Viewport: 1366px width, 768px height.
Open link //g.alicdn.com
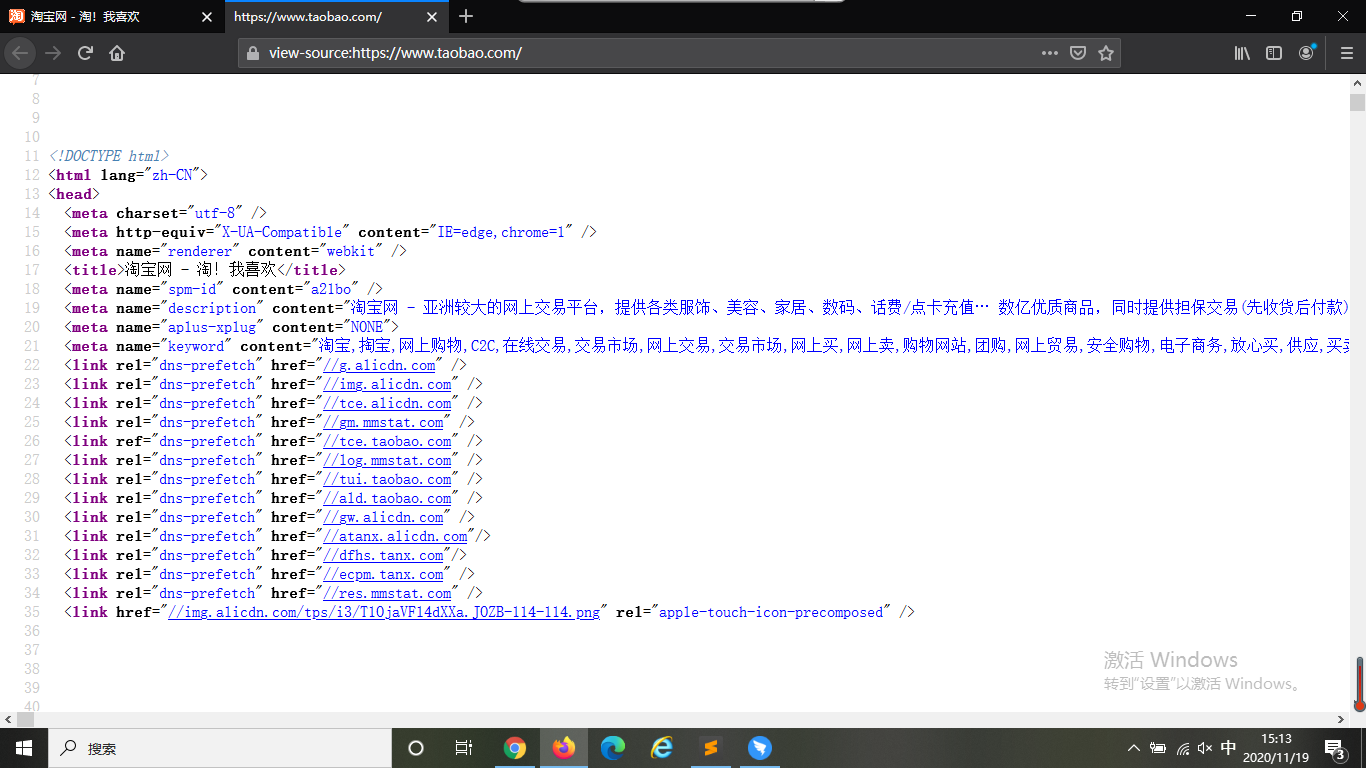pos(379,366)
